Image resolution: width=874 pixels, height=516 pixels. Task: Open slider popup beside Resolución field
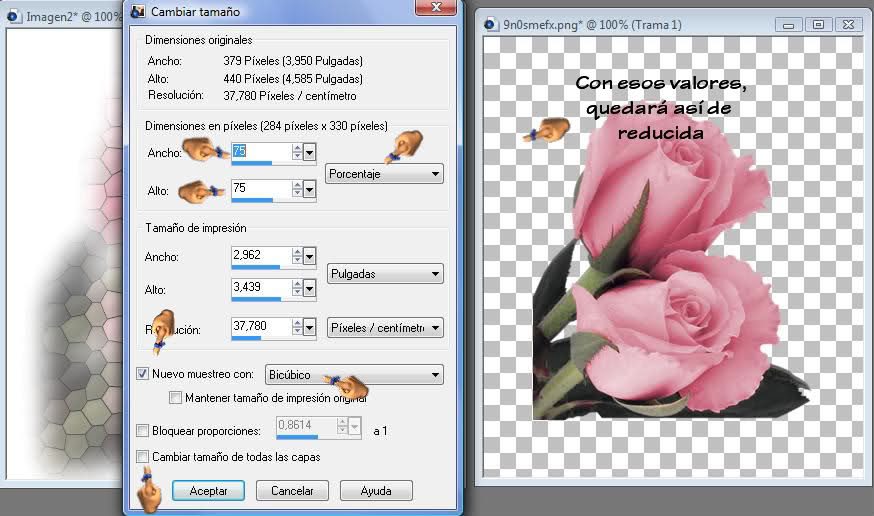[309, 327]
